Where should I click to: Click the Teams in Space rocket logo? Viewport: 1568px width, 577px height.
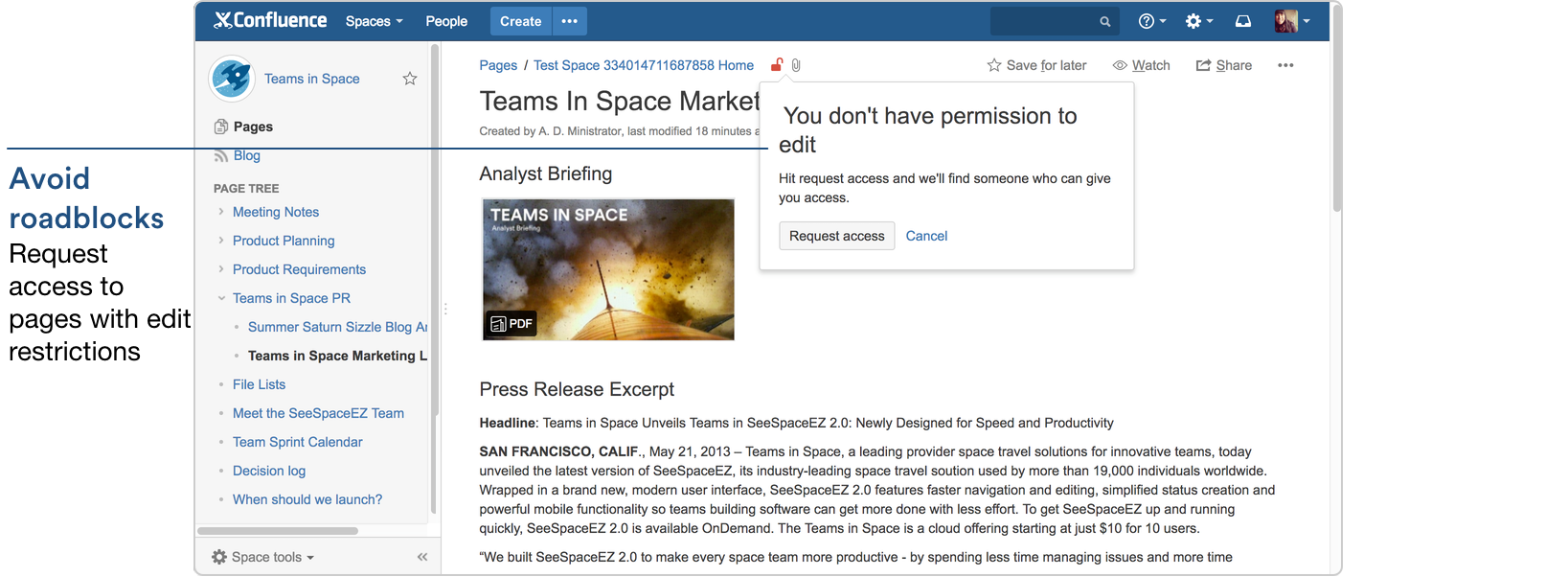click(x=231, y=79)
